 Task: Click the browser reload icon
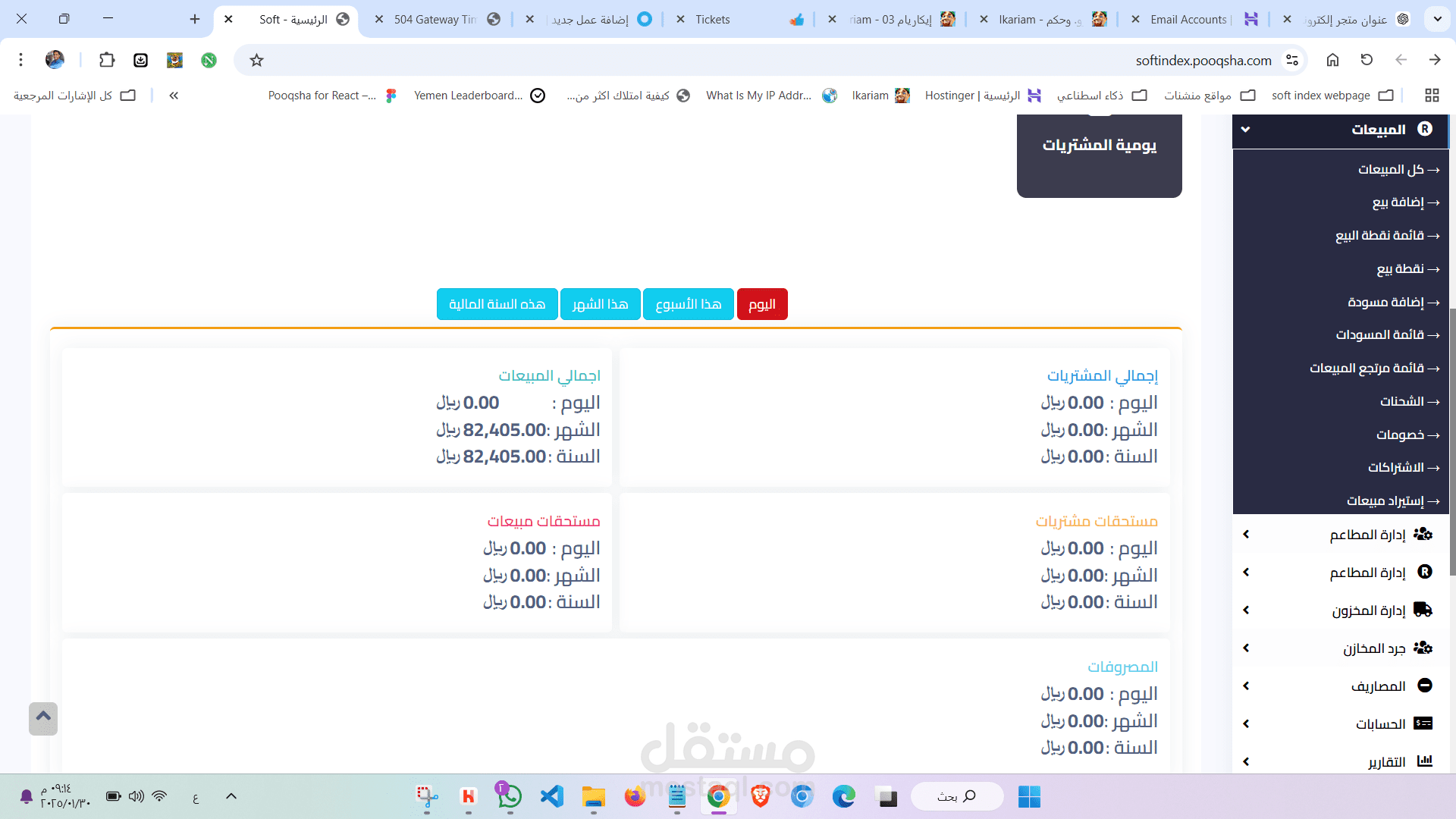pos(1367,60)
